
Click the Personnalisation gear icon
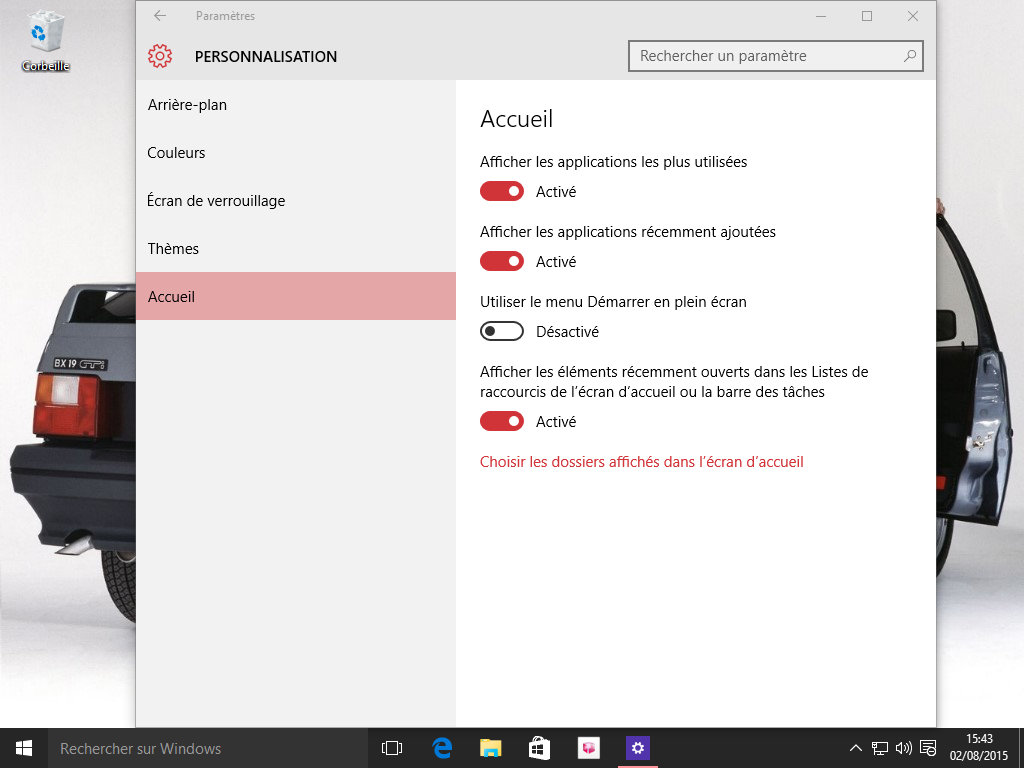click(x=159, y=56)
